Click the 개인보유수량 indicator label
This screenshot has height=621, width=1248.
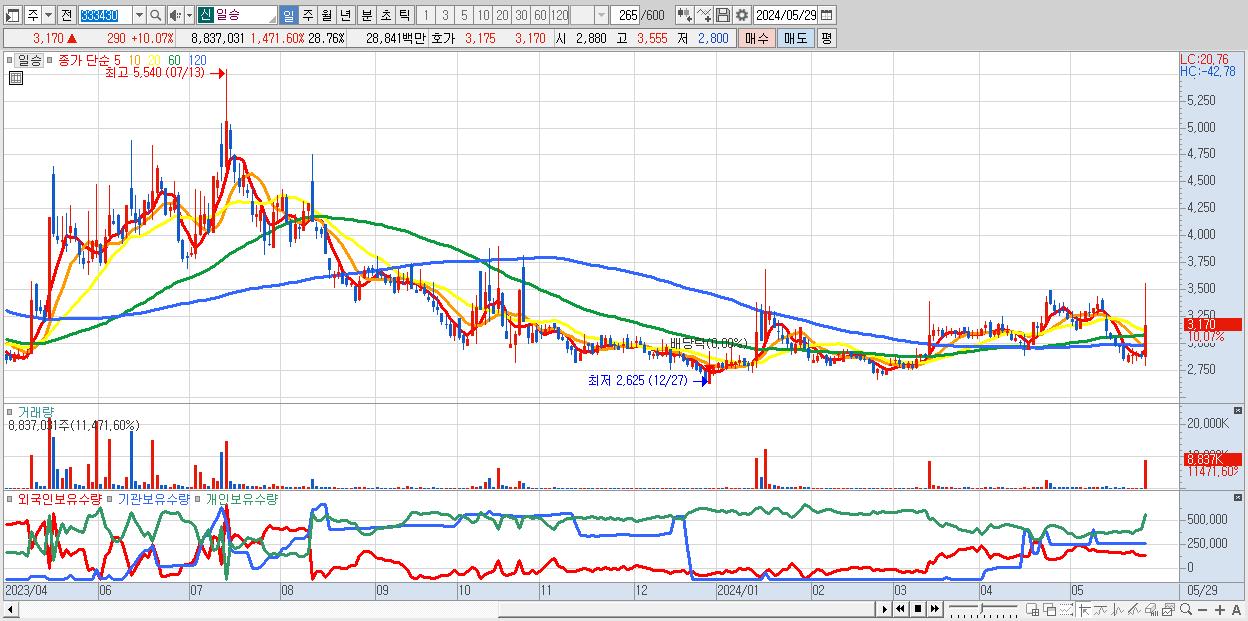coord(242,498)
